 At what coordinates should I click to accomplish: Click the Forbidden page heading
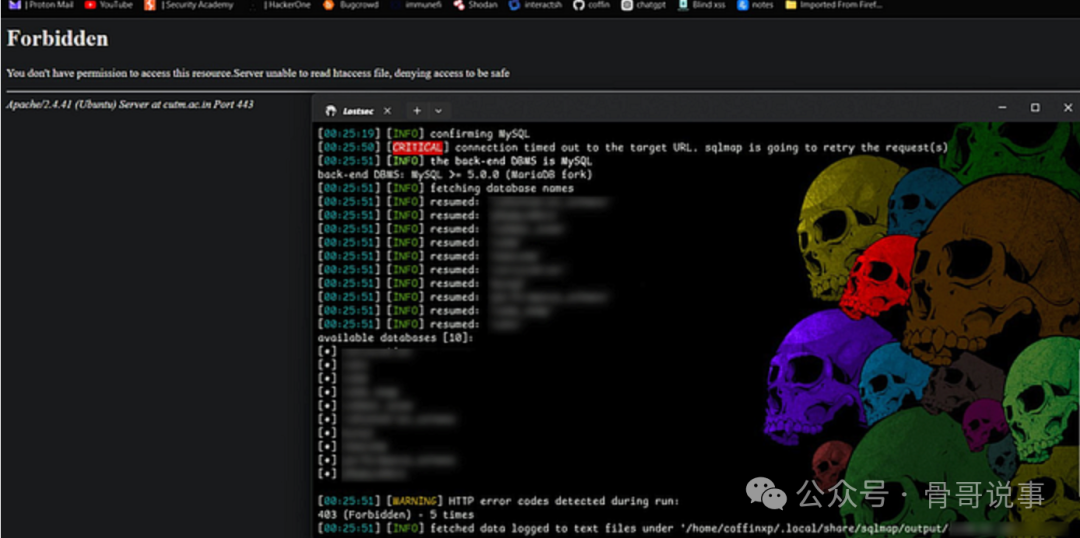click(57, 39)
